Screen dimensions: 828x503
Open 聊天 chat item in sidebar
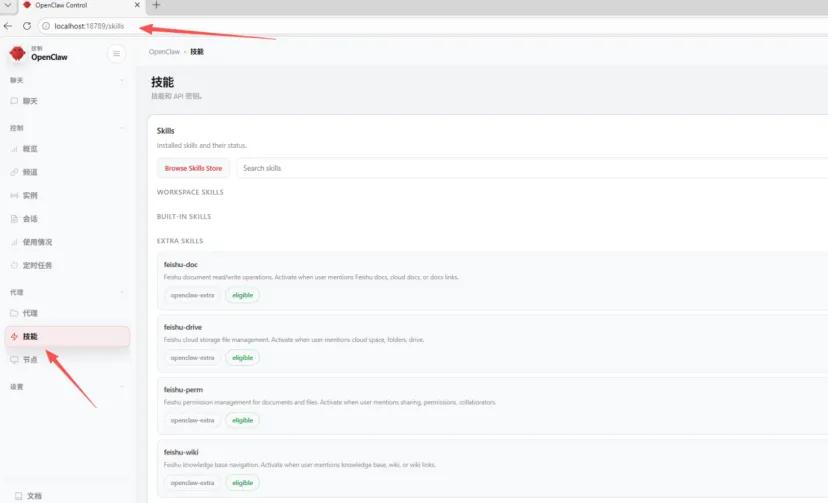[x=68, y=101]
